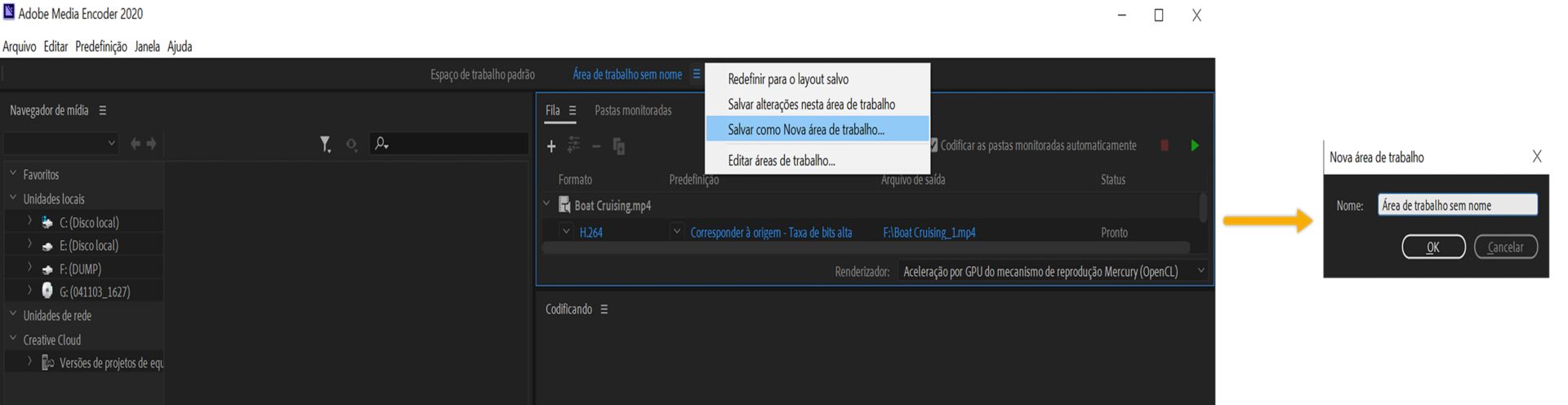Click the Status column header
The width and height of the screenshot is (1568, 405).
click(x=1112, y=180)
